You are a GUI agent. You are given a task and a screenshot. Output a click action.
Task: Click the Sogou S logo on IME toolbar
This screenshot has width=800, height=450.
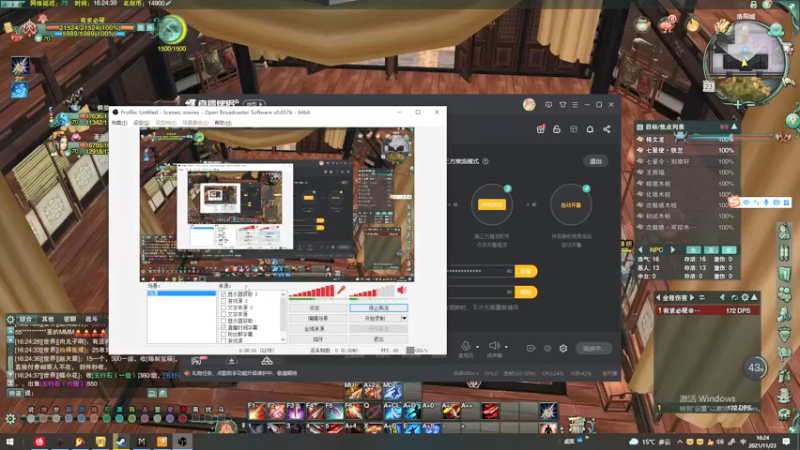point(734,203)
